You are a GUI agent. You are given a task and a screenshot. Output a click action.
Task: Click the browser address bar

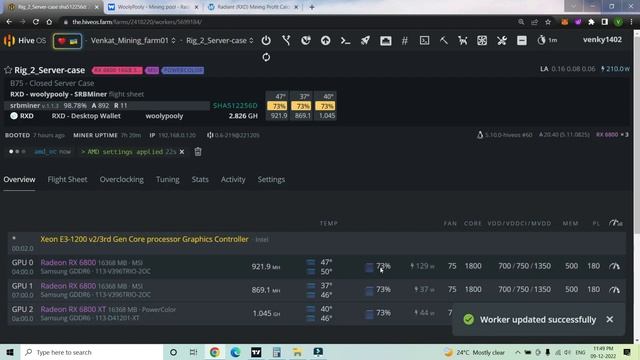(x=286, y=22)
